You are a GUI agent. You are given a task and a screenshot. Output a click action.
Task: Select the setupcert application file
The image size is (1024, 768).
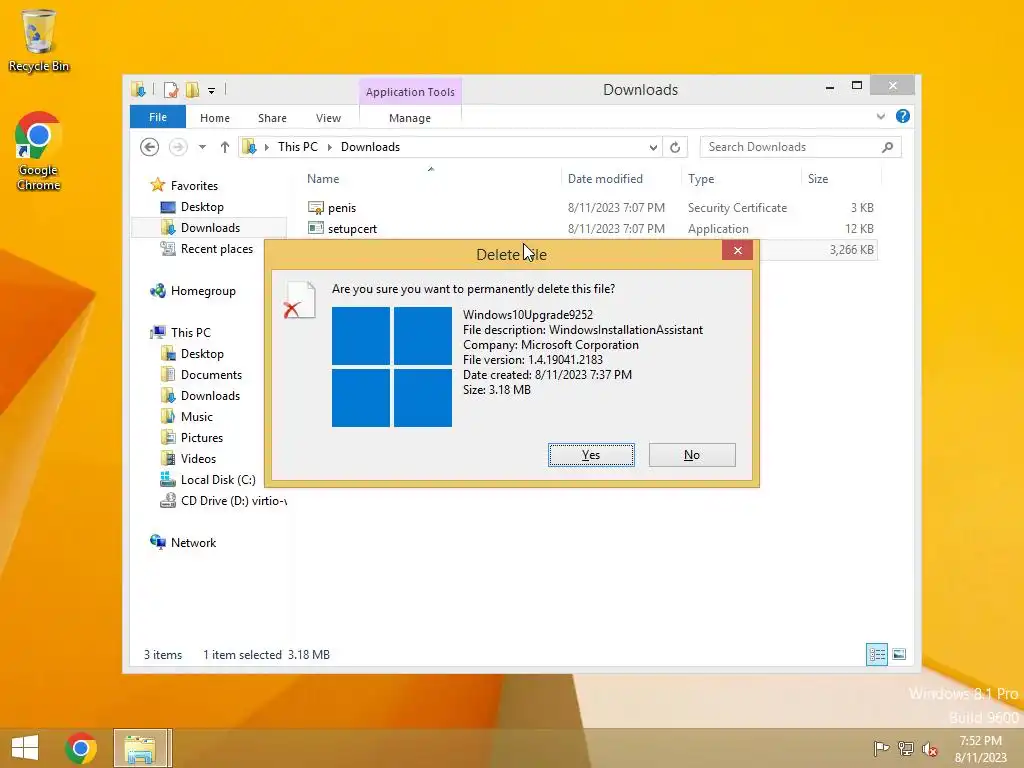click(352, 229)
